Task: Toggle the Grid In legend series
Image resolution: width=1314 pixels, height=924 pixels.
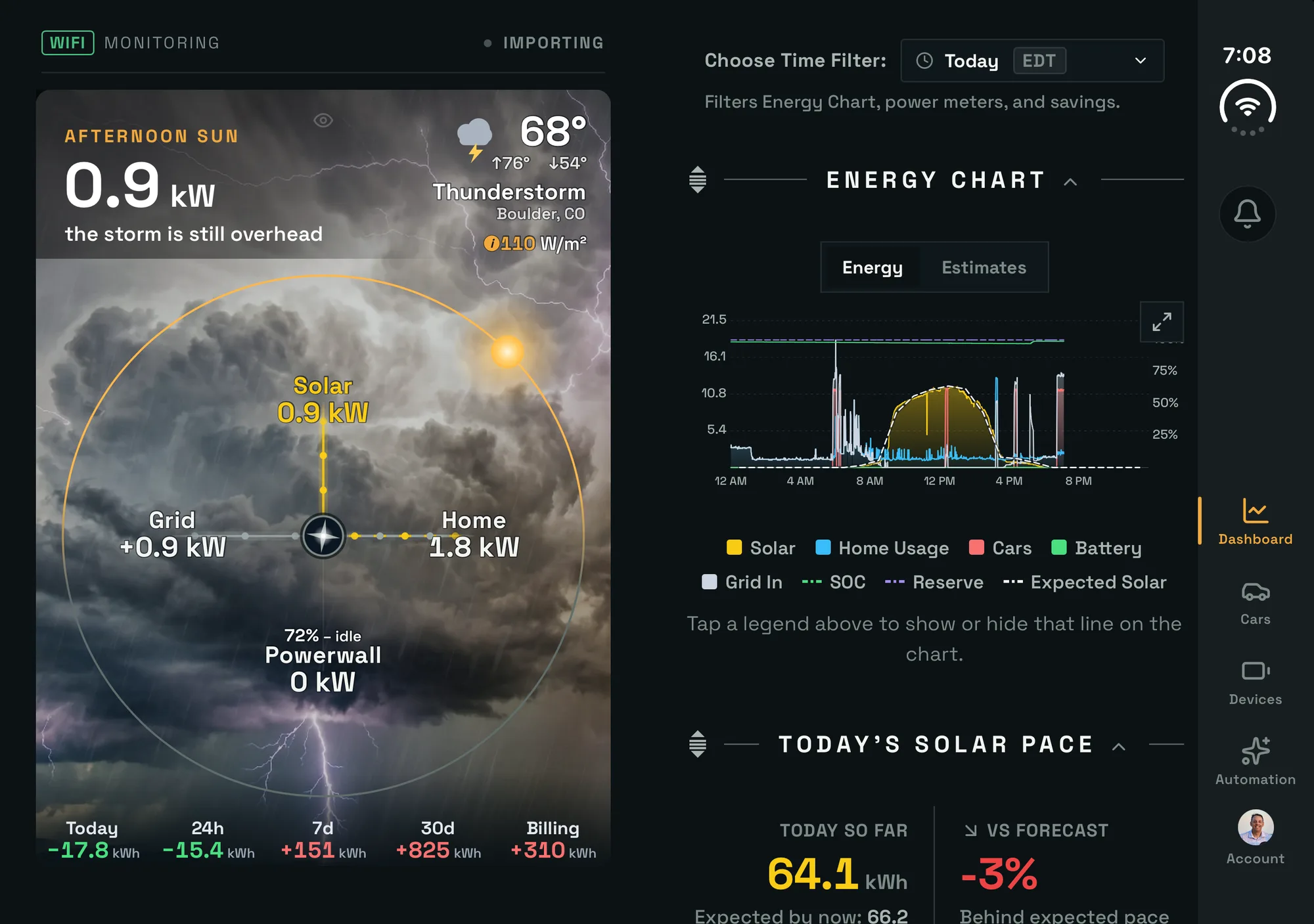Action: tap(742, 582)
